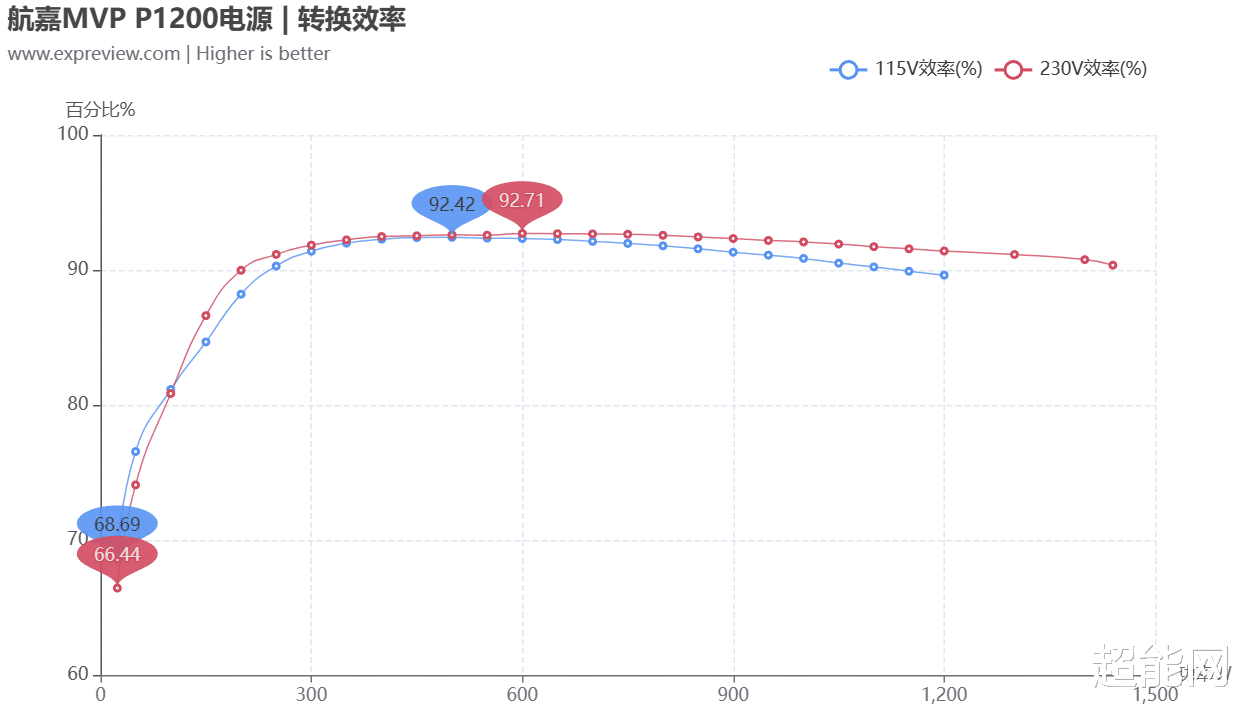Click the blue 68.69 minimum marker bubble
1255x720 pixels.
[x=117, y=523]
